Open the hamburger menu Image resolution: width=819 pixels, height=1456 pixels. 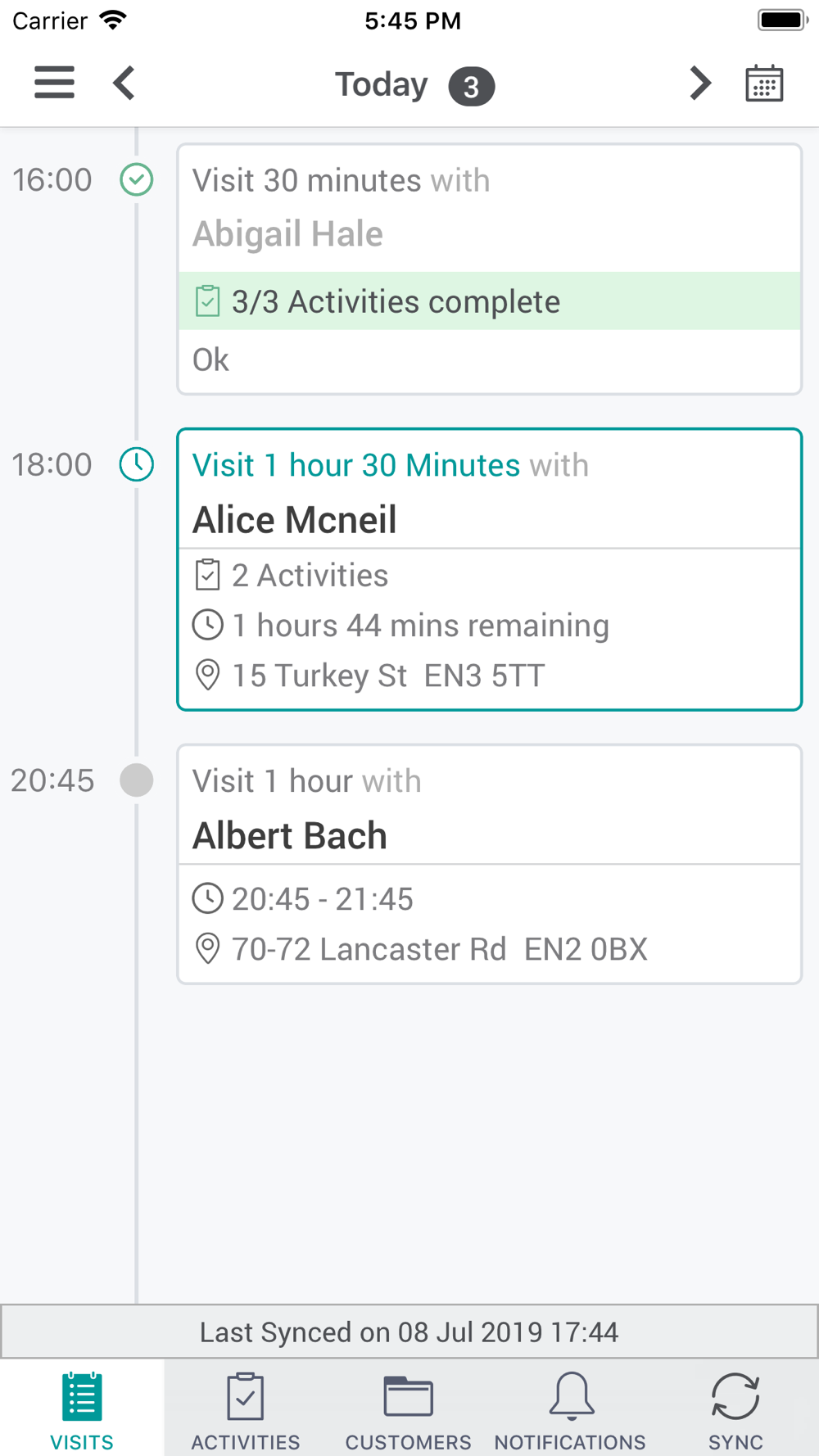click(54, 83)
